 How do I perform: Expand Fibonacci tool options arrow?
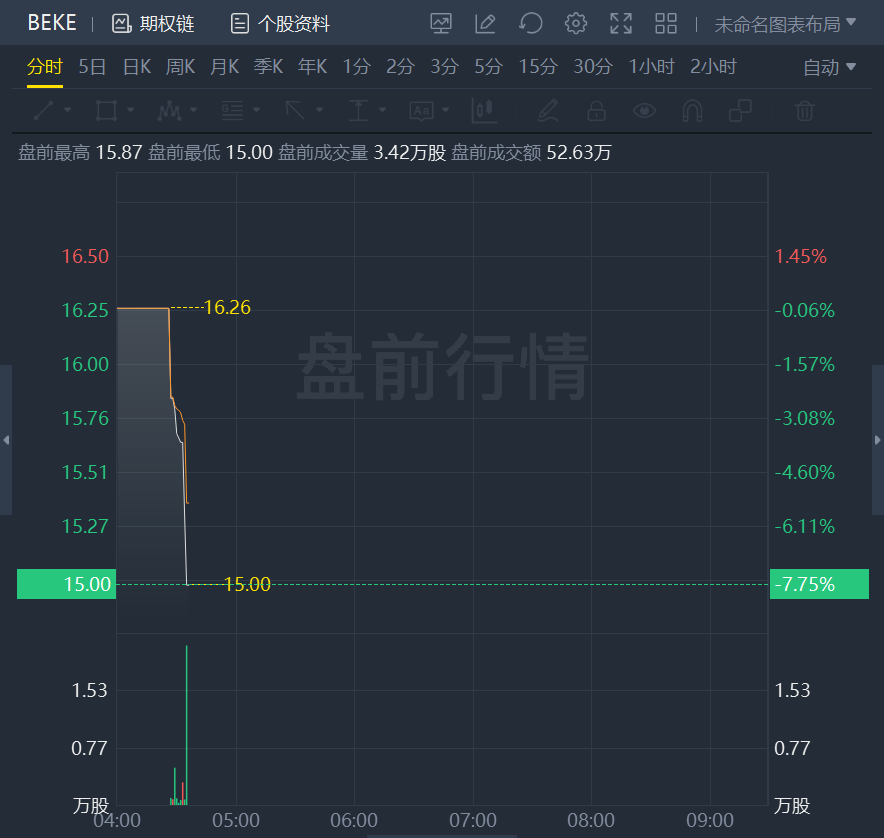click(x=257, y=110)
